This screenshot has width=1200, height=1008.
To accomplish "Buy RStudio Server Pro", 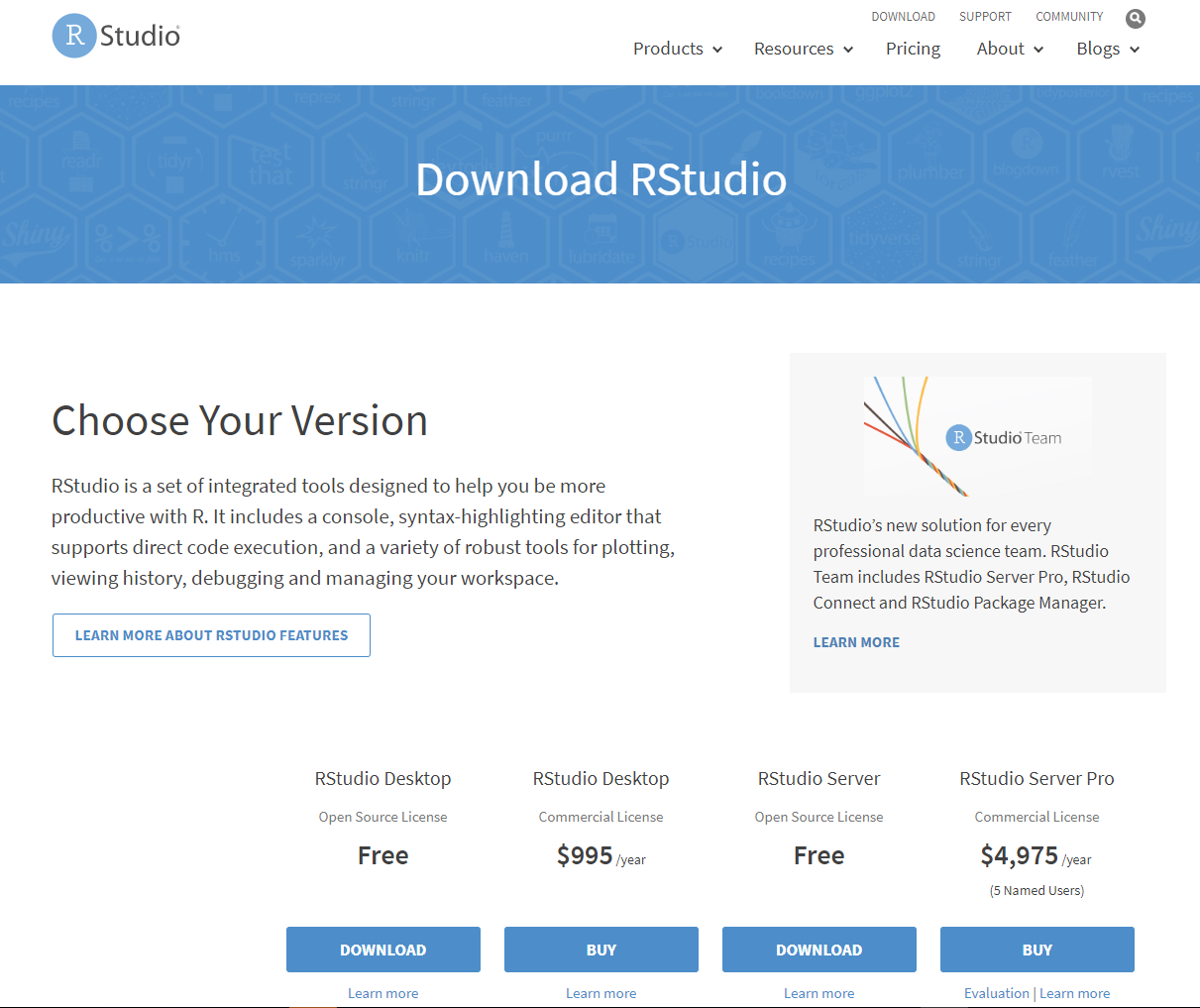I will (x=1037, y=950).
